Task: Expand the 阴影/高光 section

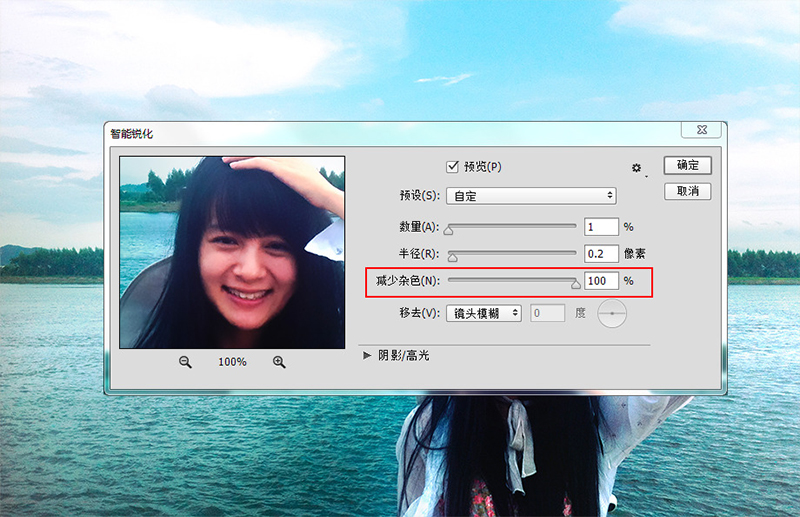Action: point(366,355)
